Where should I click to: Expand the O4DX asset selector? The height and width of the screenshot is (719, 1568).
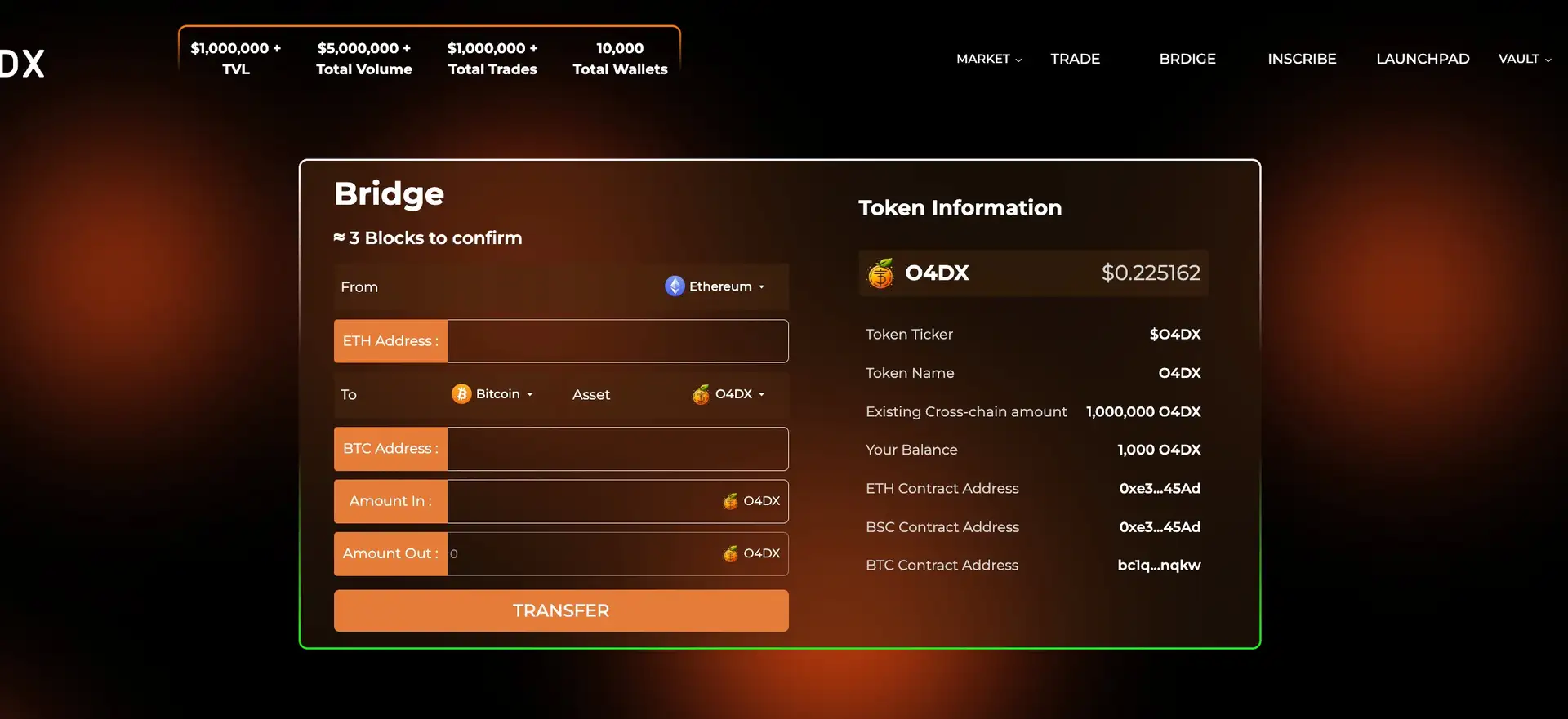(731, 394)
